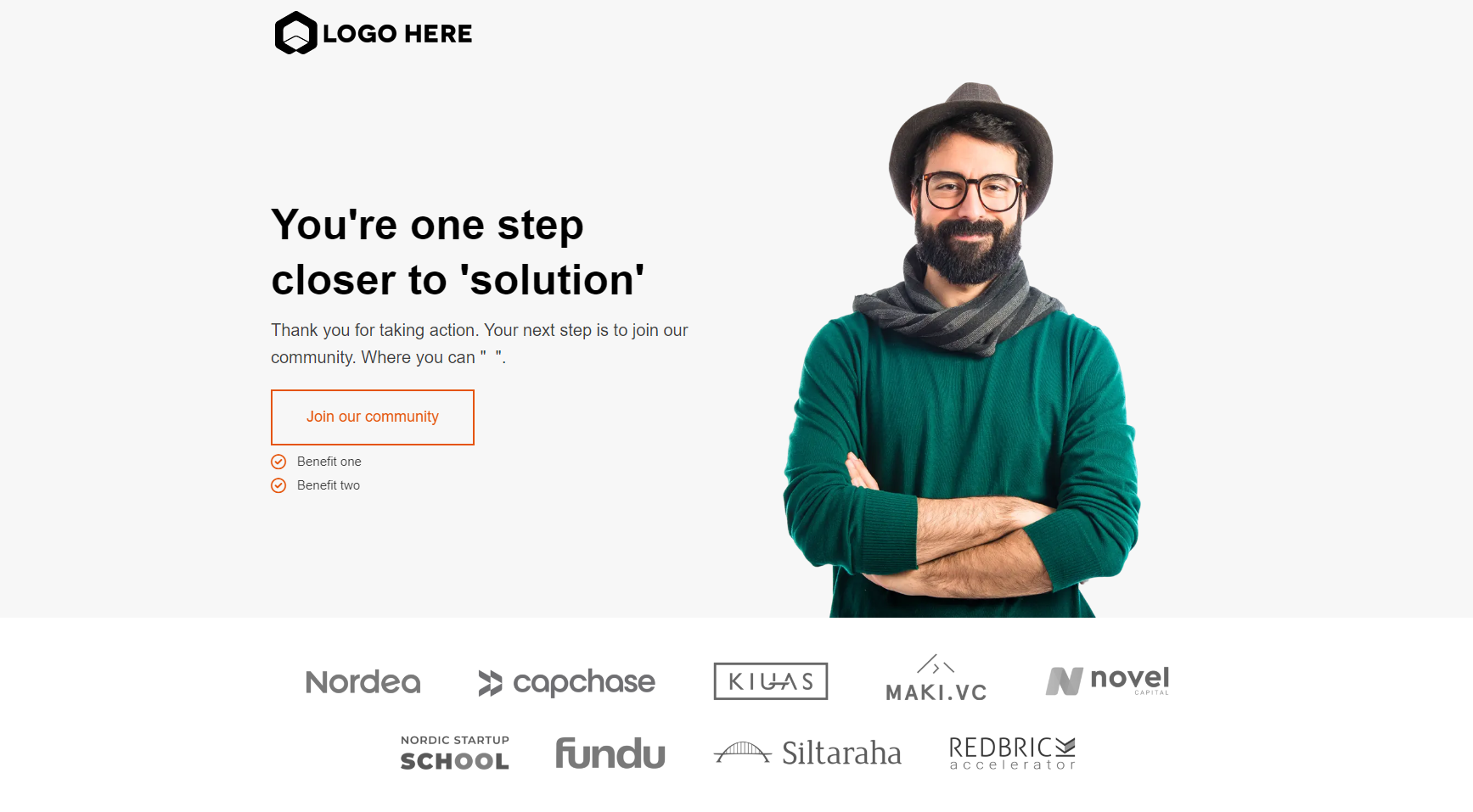Screen dimensions: 1473x812
Task: Click the headline You're one step closer
Action: [x=458, y=252]
